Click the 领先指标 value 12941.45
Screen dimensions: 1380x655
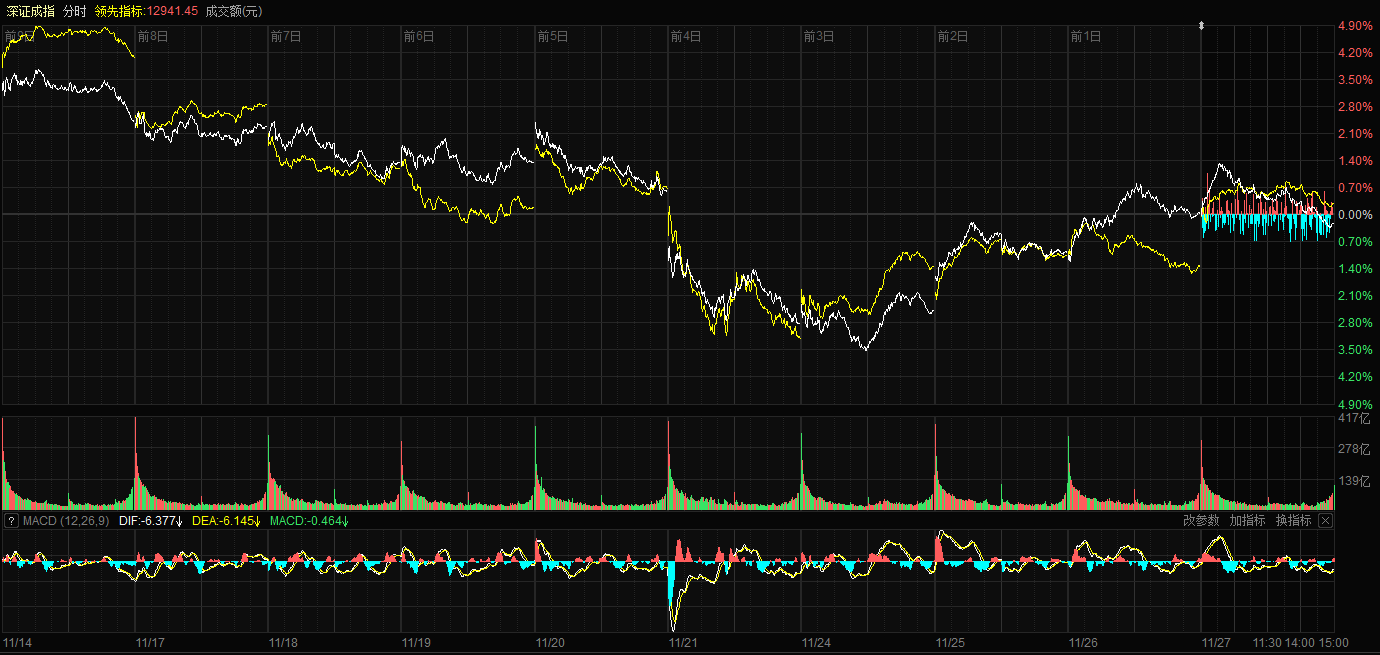tap(172, 11)
